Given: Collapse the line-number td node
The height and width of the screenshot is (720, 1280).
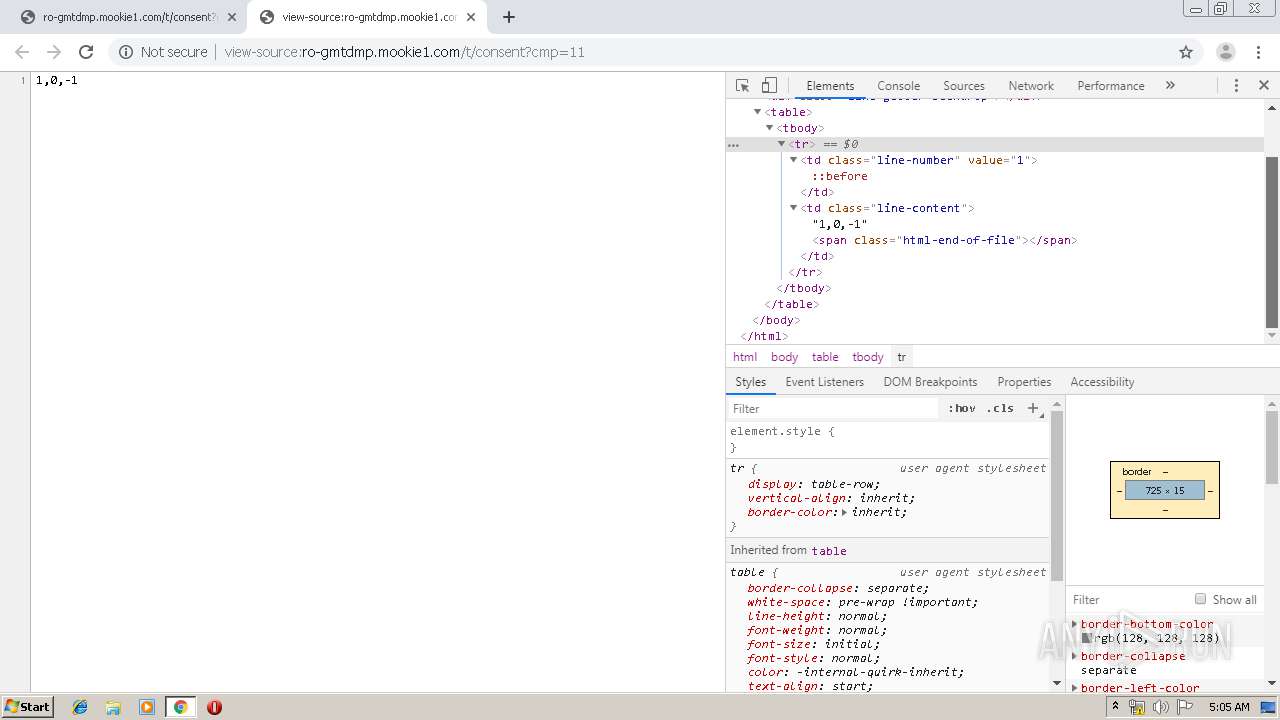Looking at the screenshot, I should (x=793, y=160).
